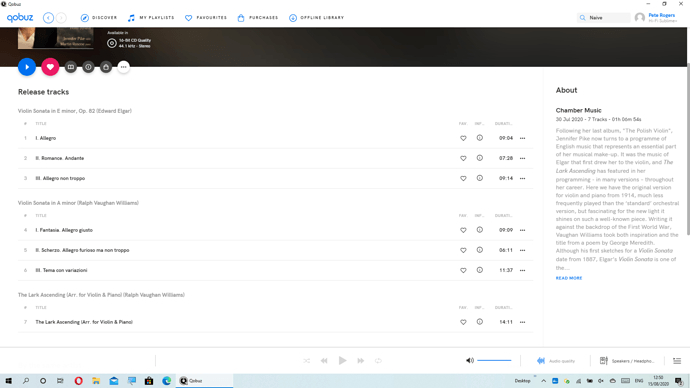
Task: Show info for III. Tema con variazioni
Action: pyautogui.click(x=480, y=270)
